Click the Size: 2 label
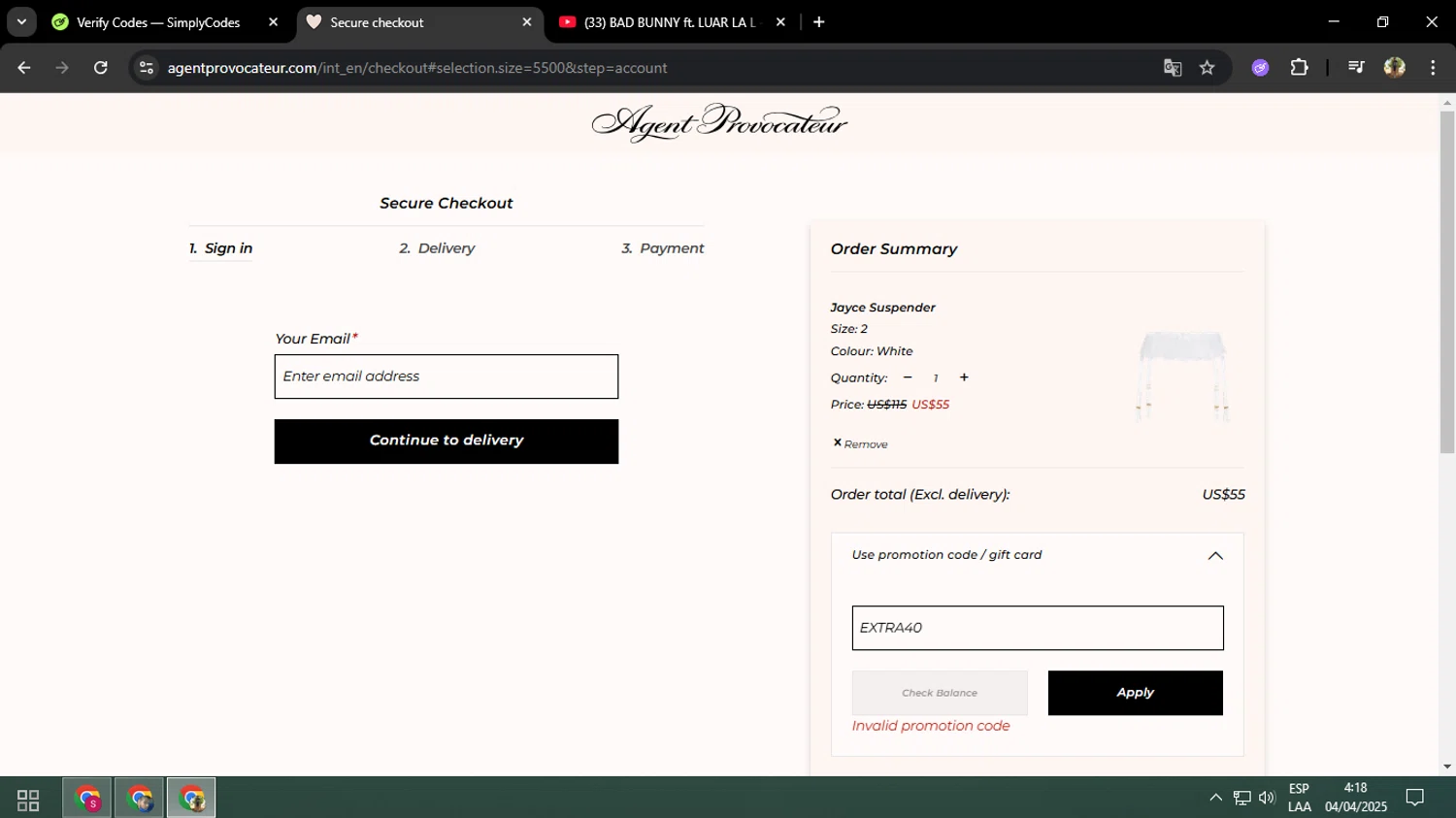 (x=849, y=329)
